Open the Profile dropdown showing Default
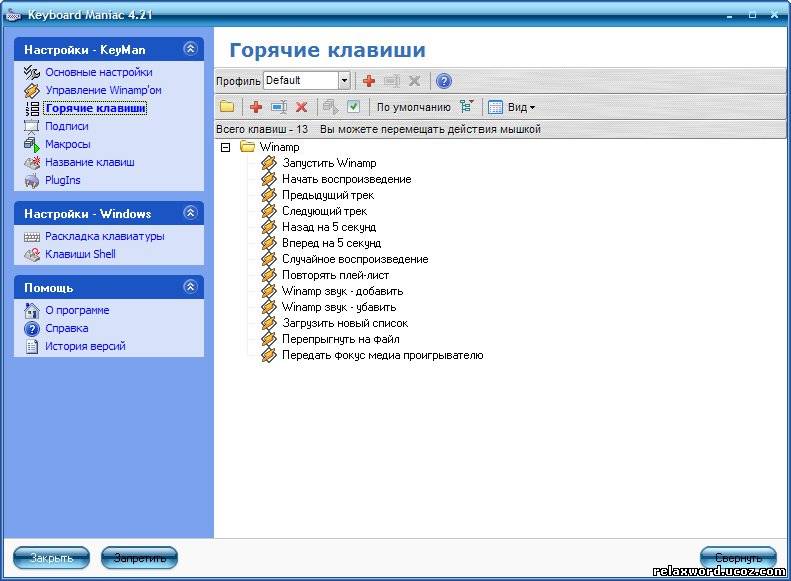The height and width of the screenshot is (581, 791). click(x=344, y=81)
